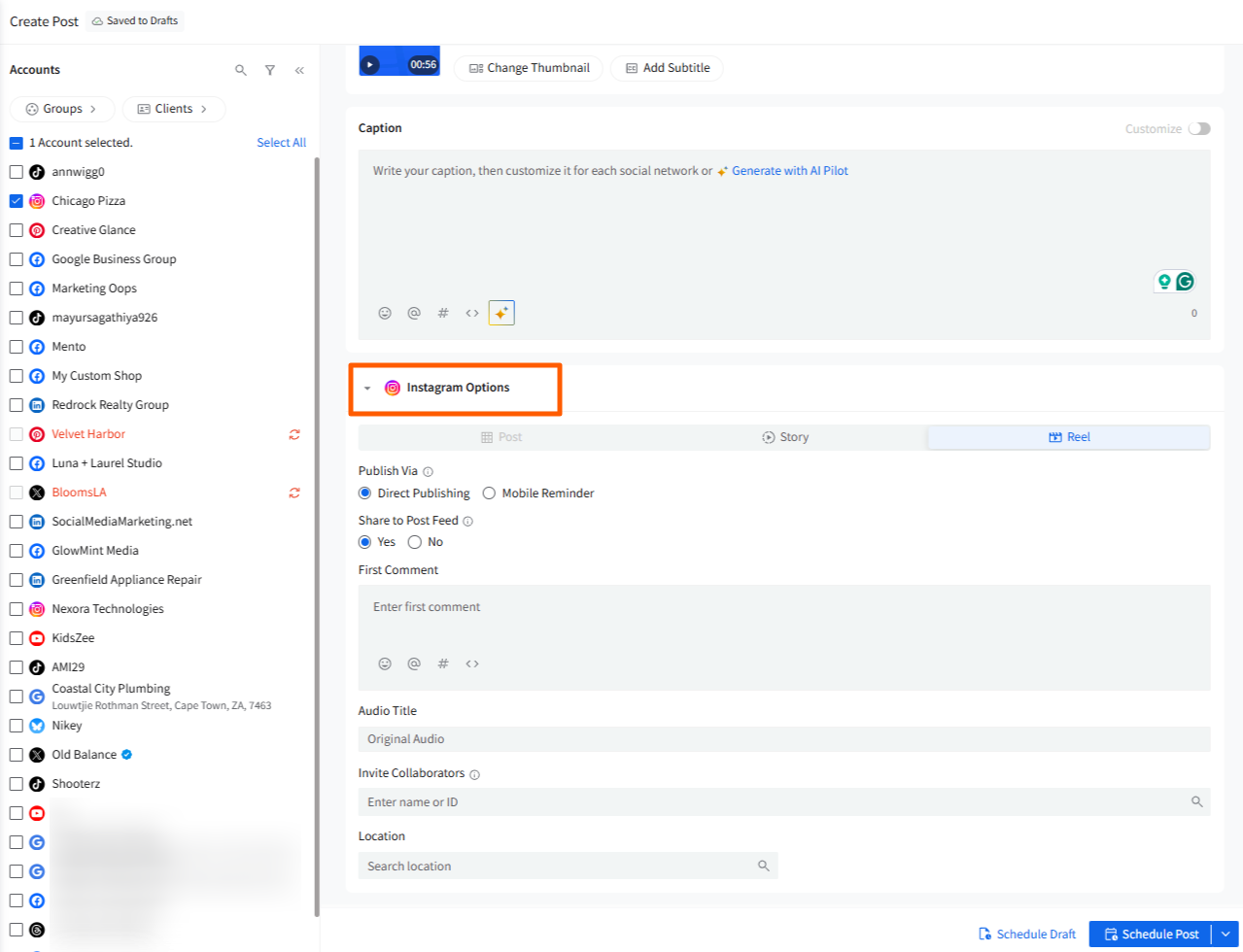Click the first comment code brackets icon

coord(472,663)
